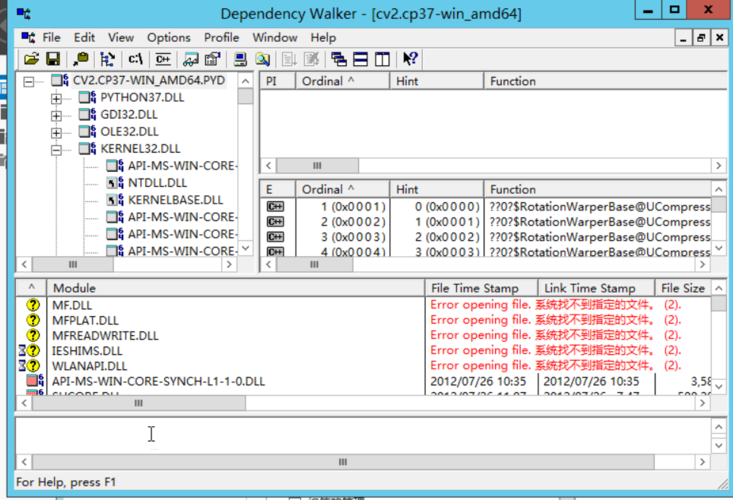Viewport: 733px width, 500px height.
Task: Click C++ icon on export ordinal 1 row
Action: (275, 207)
